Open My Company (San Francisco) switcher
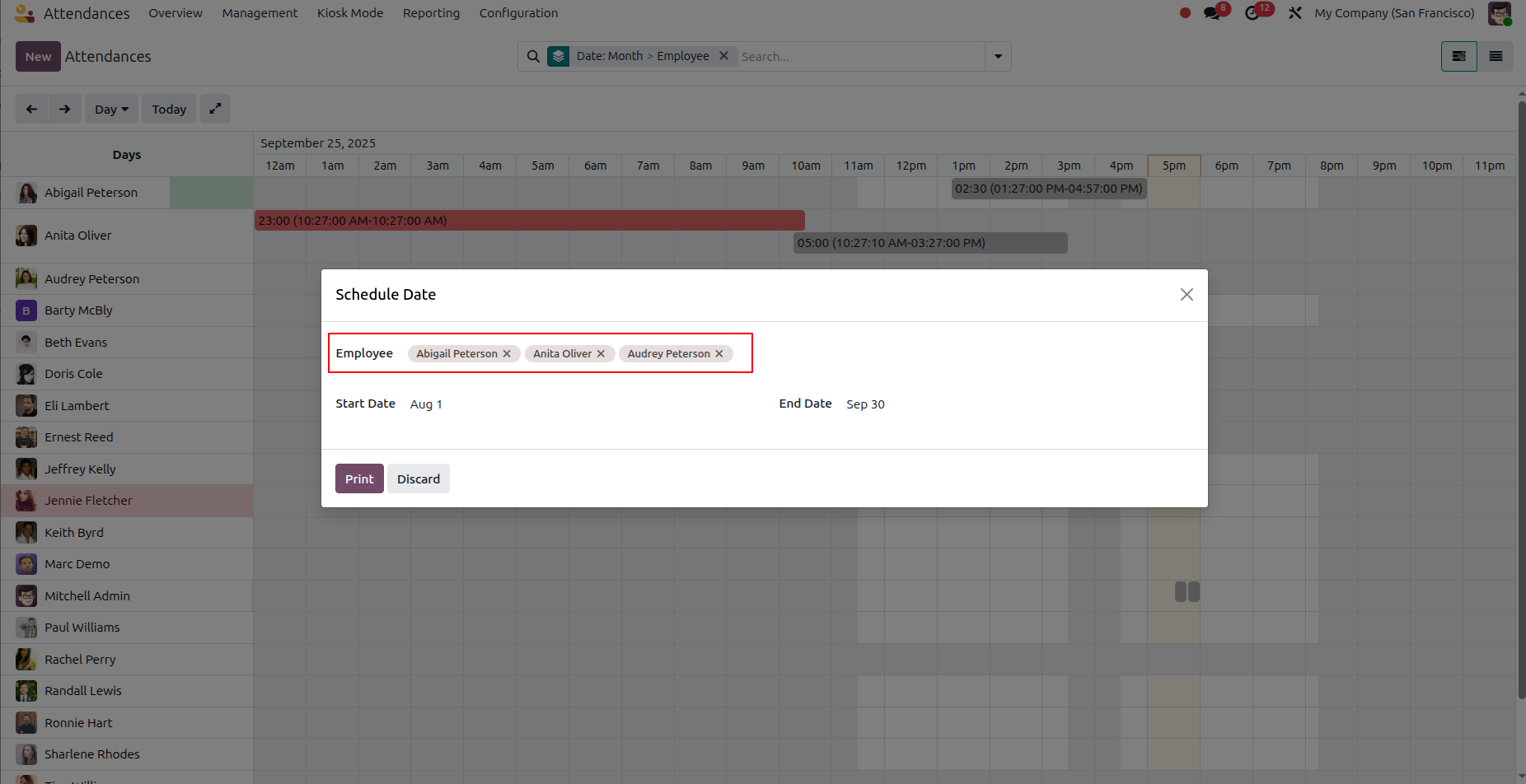 [1394, 13]
